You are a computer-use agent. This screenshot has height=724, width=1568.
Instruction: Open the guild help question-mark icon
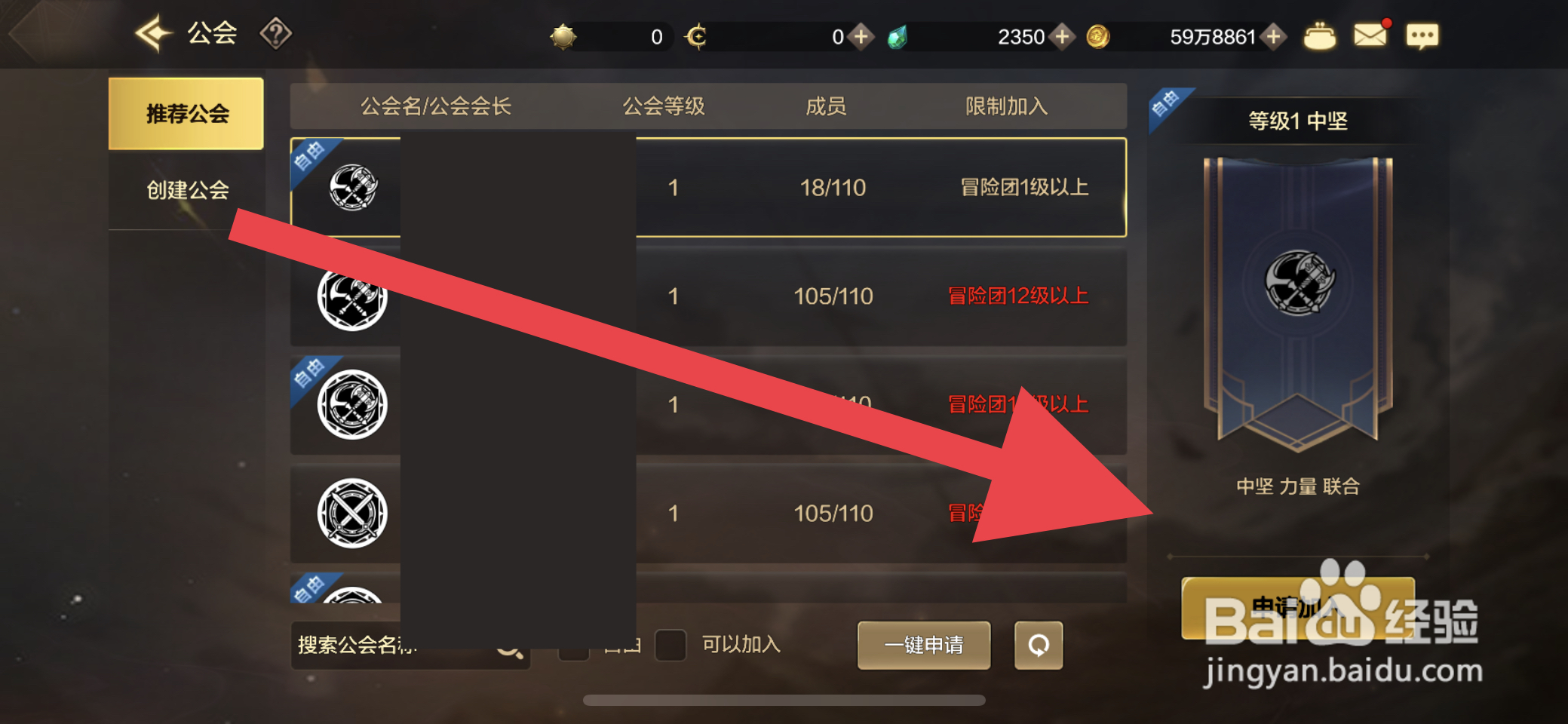[x=276, y=34]
